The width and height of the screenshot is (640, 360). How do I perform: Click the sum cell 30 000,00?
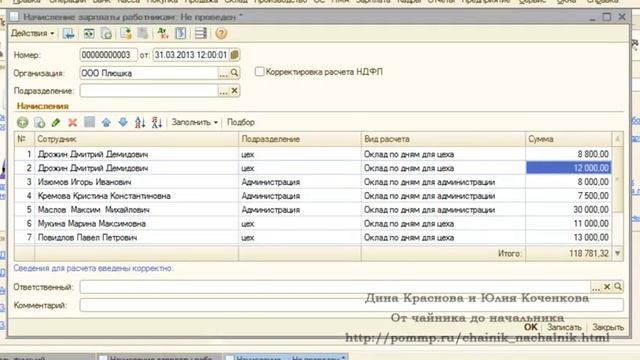569,210
